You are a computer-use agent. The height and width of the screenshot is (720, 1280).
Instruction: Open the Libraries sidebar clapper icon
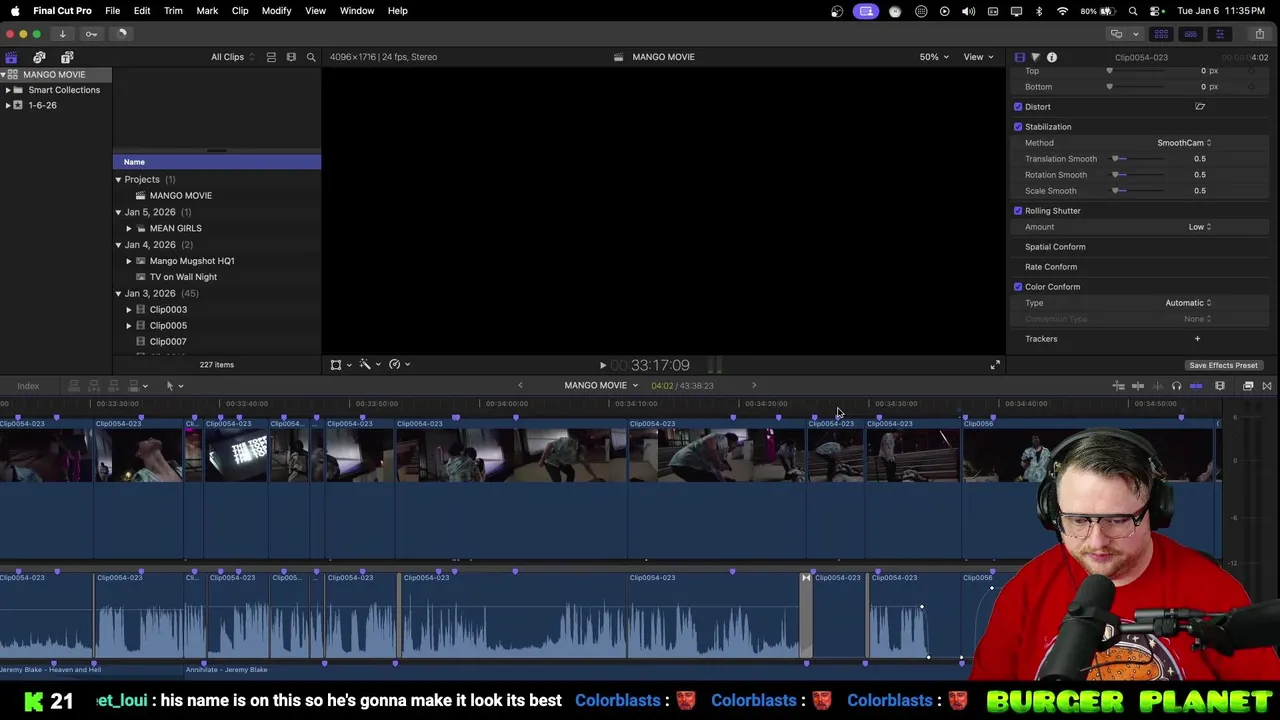tap(11, 58)
